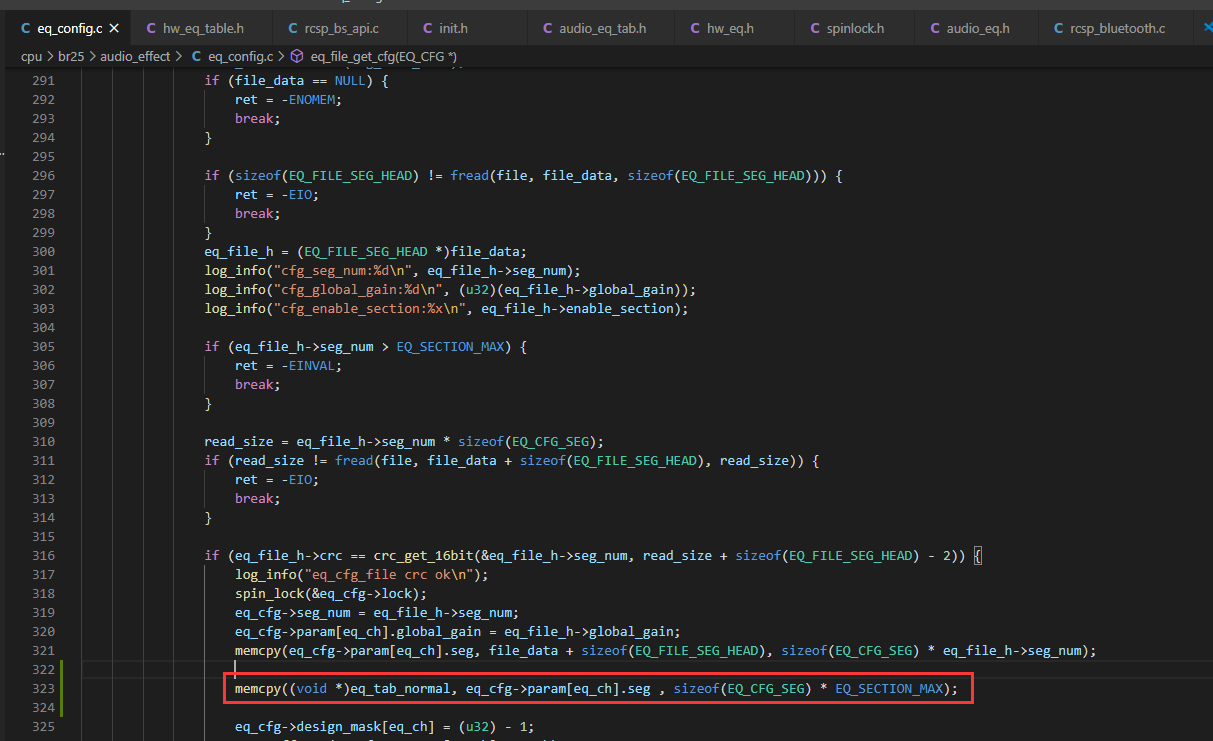This screenshot has width=1213, height=741.
Task: Open the br25 breadcrumb folder
Action: coord(71,56)
